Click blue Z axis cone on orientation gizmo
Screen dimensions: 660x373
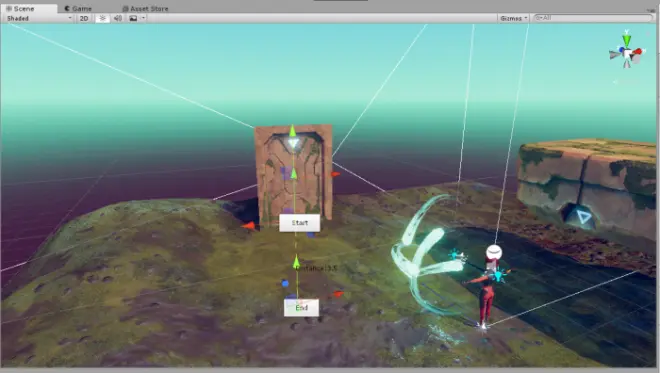pos(622,50)
